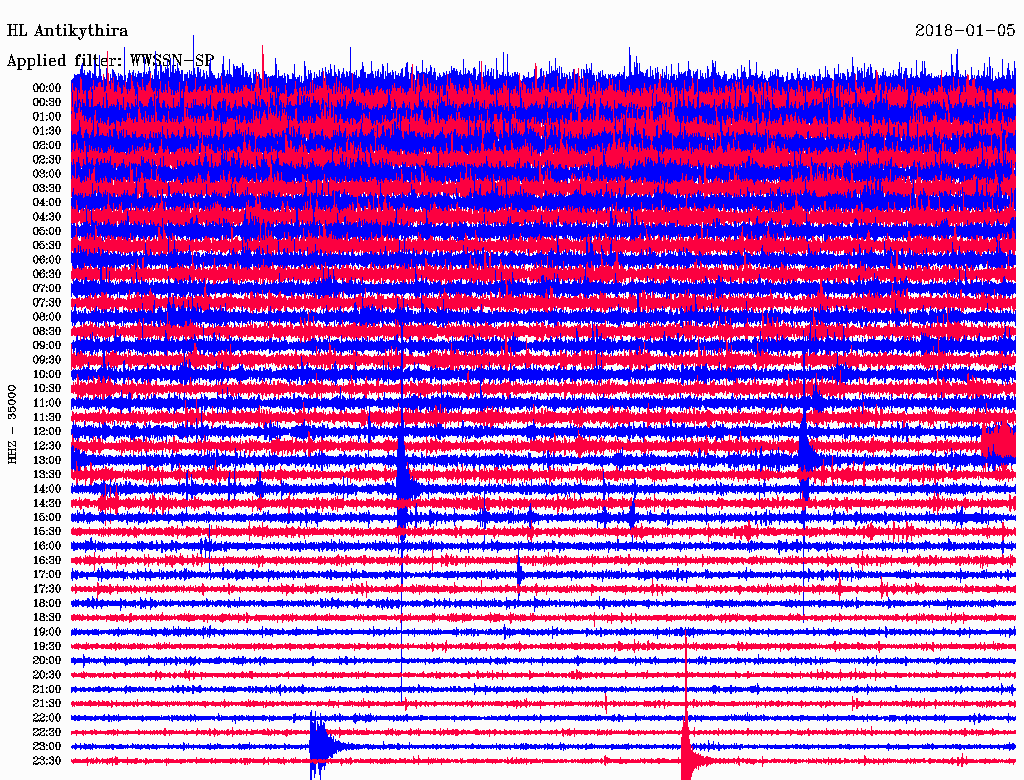Click the 20:30 time label

coord(47,675)
